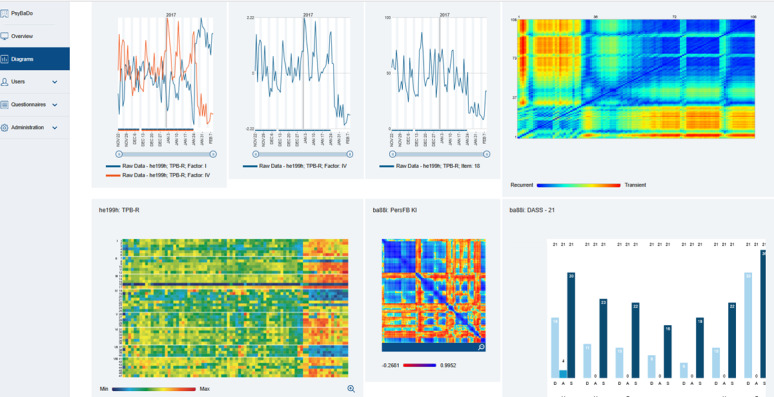Viewport: 774px width, 397px height.
Task: Open the Questionnaires menu entry
Action: [x=35, y=105]
